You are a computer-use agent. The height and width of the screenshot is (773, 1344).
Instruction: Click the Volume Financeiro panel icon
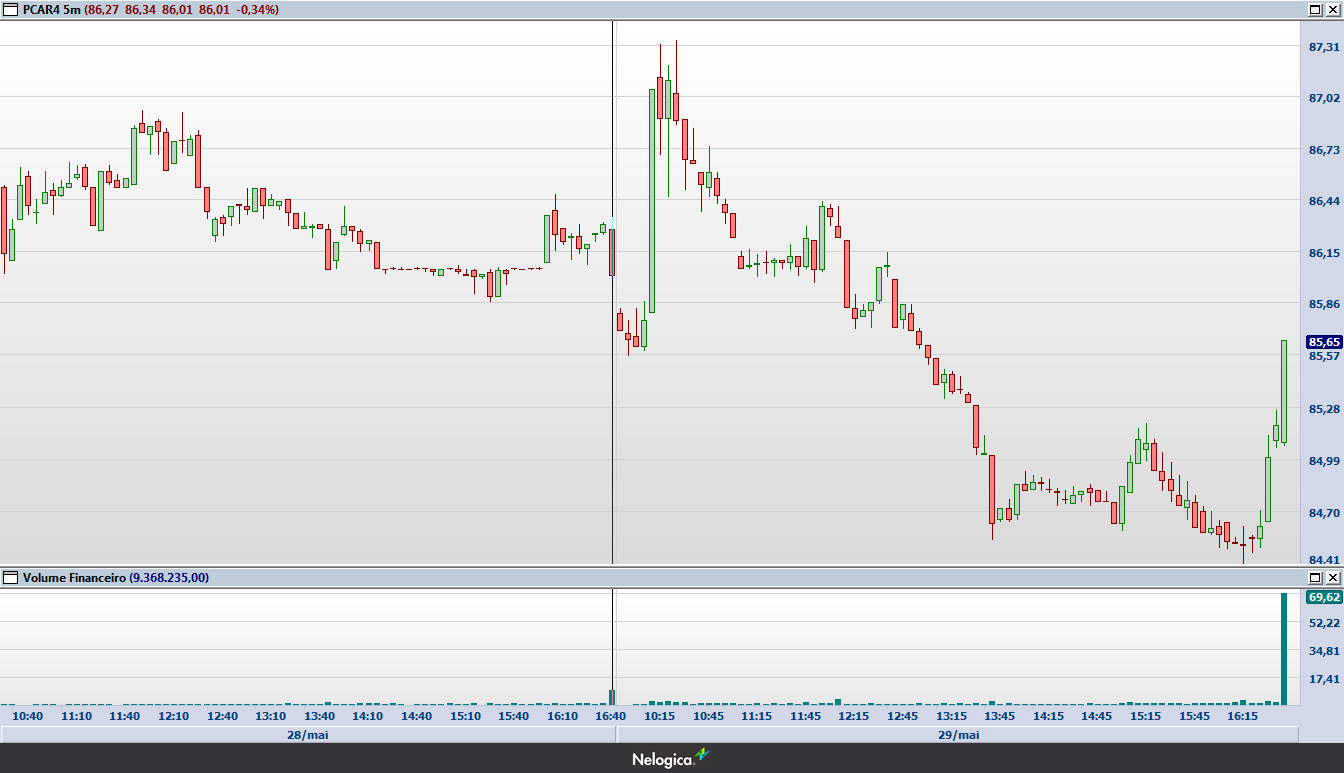click(11, 578)
